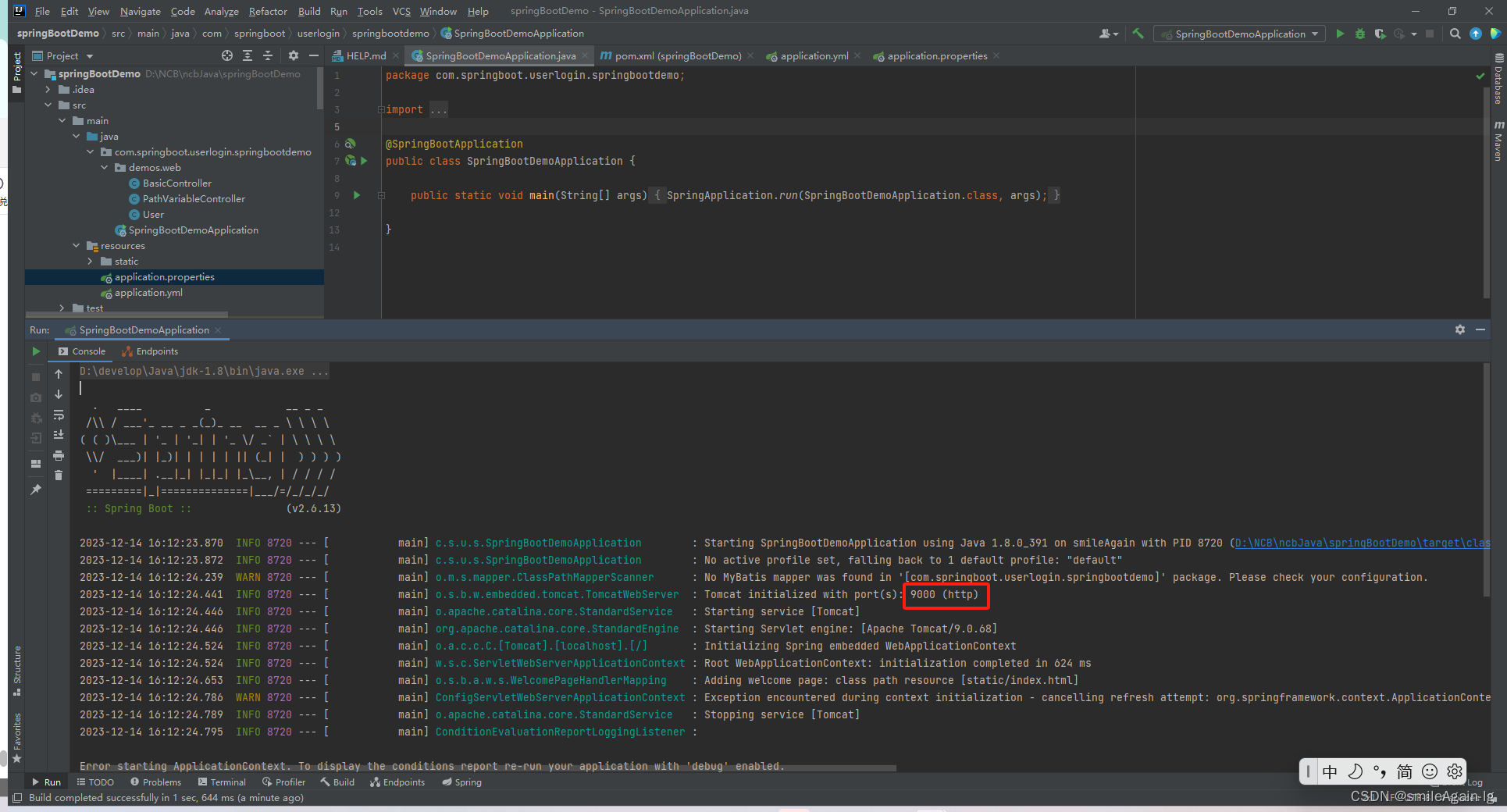Expand the .idea folder in project tree

pyautogui.click(x=48, y=90)
